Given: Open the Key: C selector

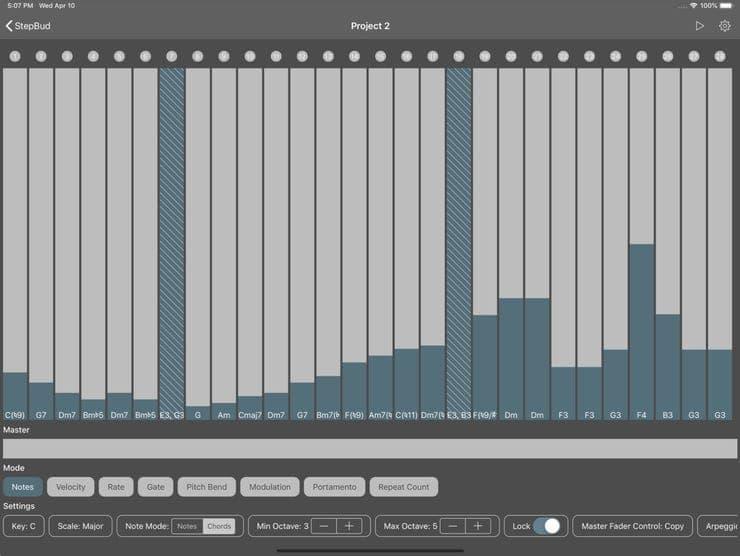Looking at the screenshot, I should (24, 526).
